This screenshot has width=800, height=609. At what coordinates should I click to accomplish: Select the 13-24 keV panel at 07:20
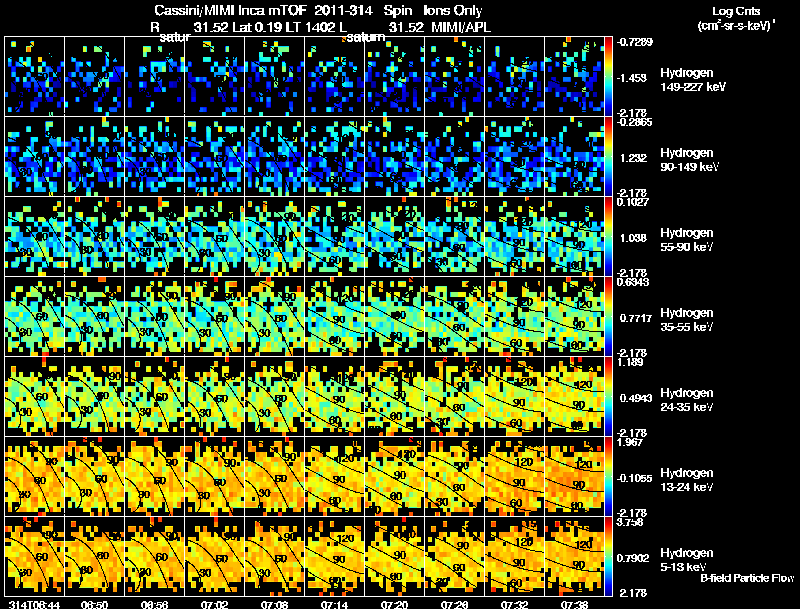tap(394, 476)
